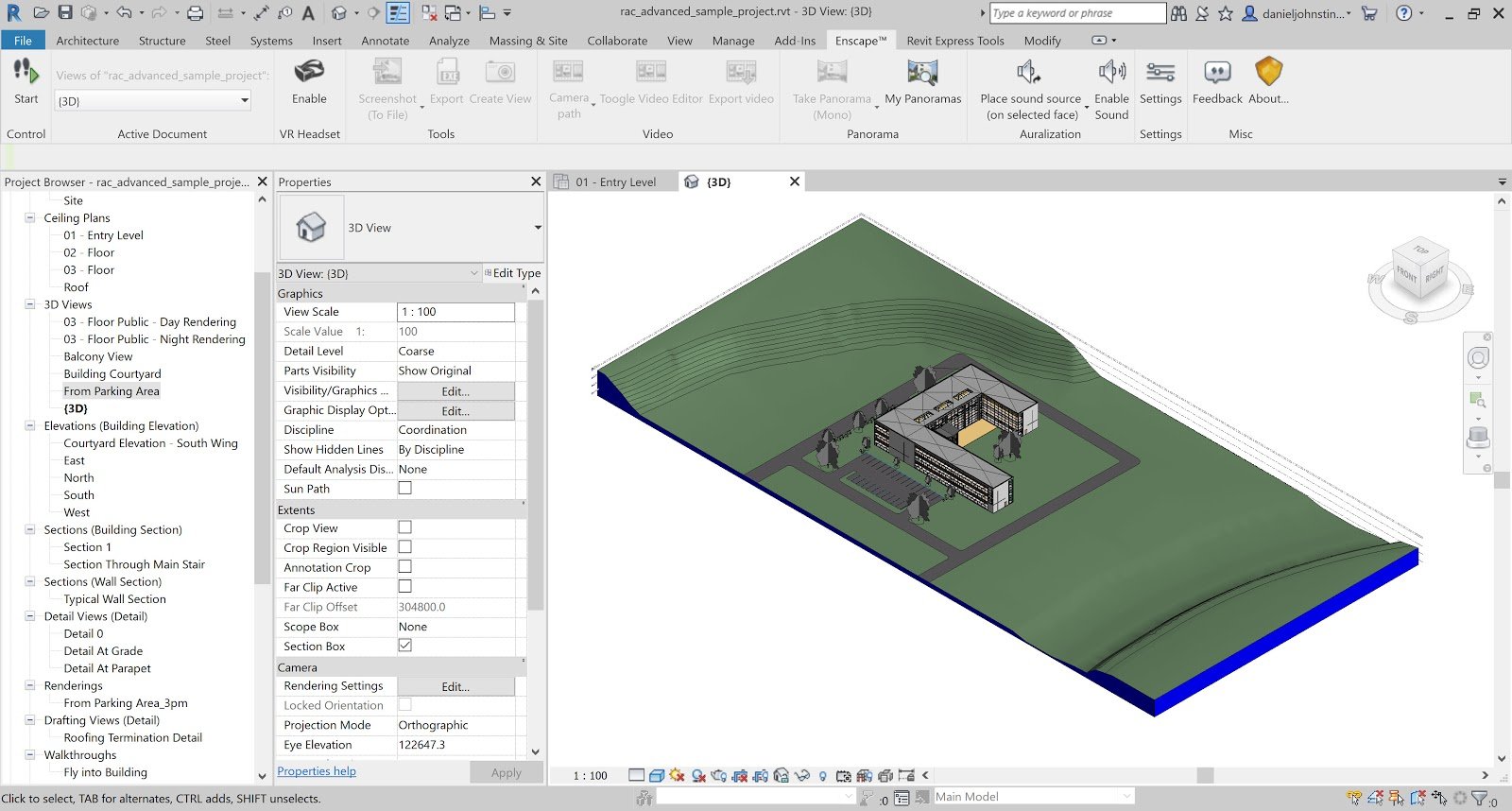Click the Feedback icon
1512x811 pixels.
tap(1217, 73)
